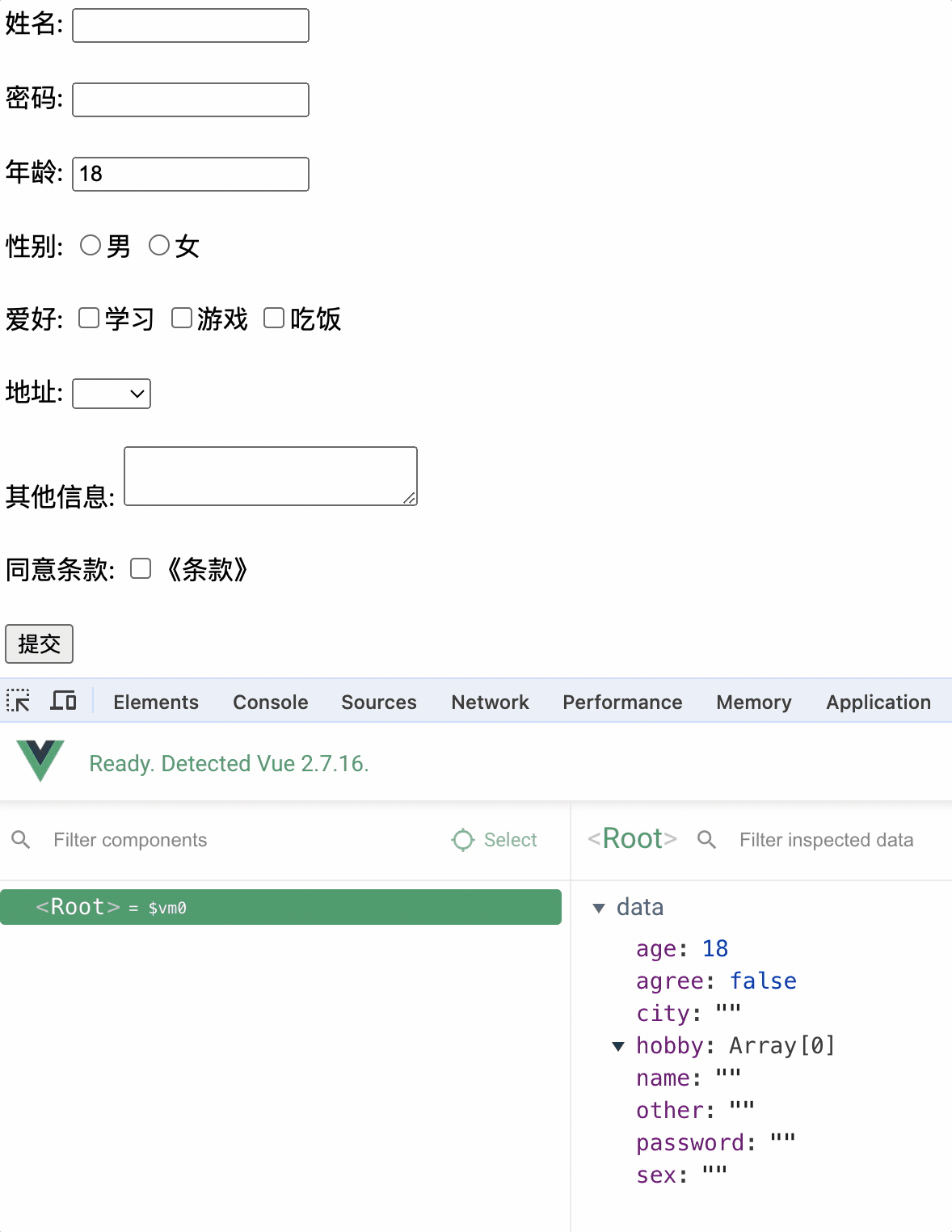Open the Console tab

(271, 702)
